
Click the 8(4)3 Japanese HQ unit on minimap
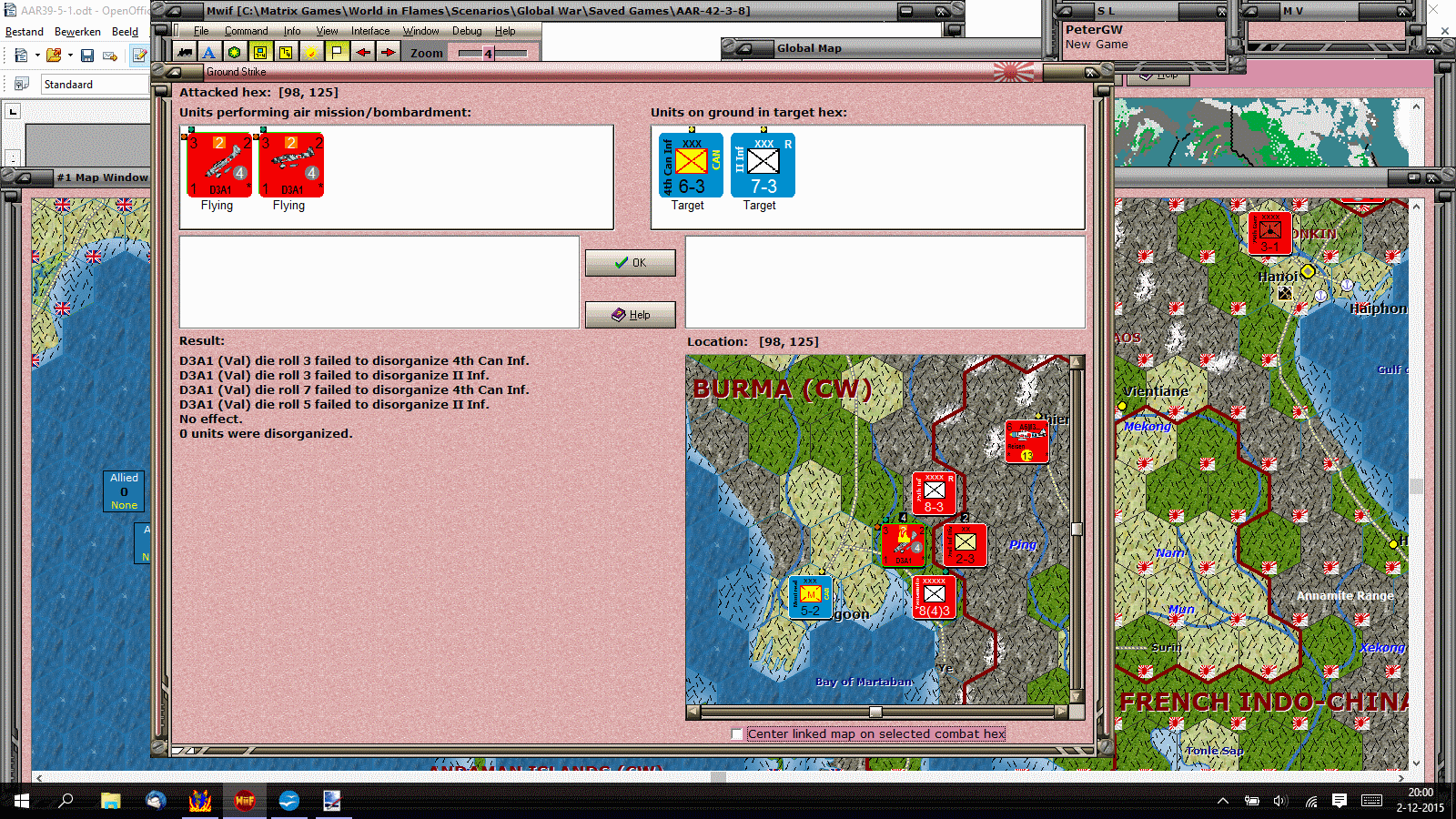[934, 597]
